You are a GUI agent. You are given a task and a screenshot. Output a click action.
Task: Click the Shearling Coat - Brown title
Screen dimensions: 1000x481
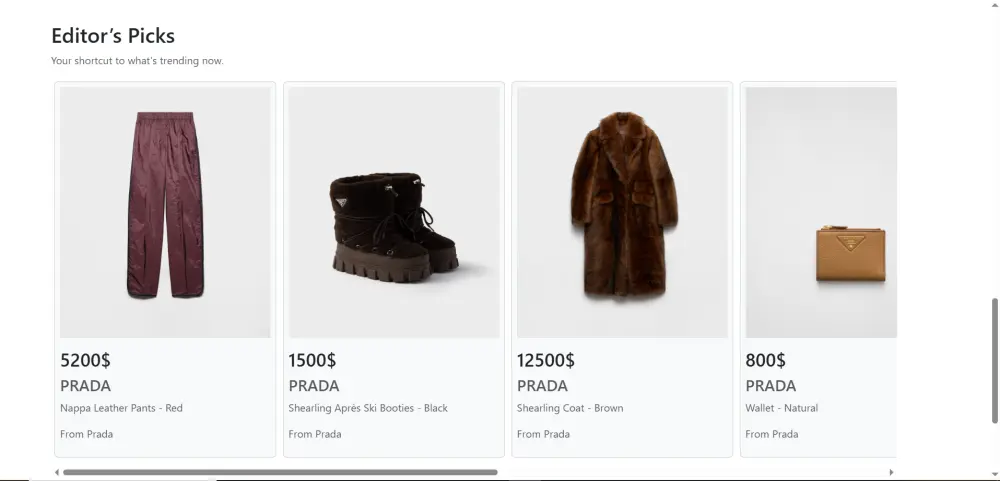pyautogui.click(x=570, y=408)
